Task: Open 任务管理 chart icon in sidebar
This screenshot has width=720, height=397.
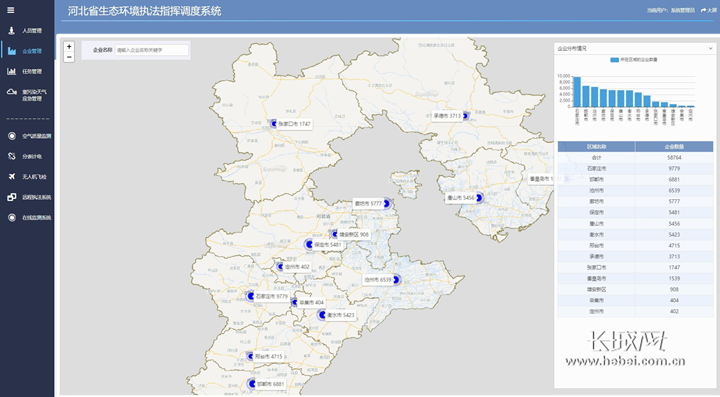Action: pos(11,71)
